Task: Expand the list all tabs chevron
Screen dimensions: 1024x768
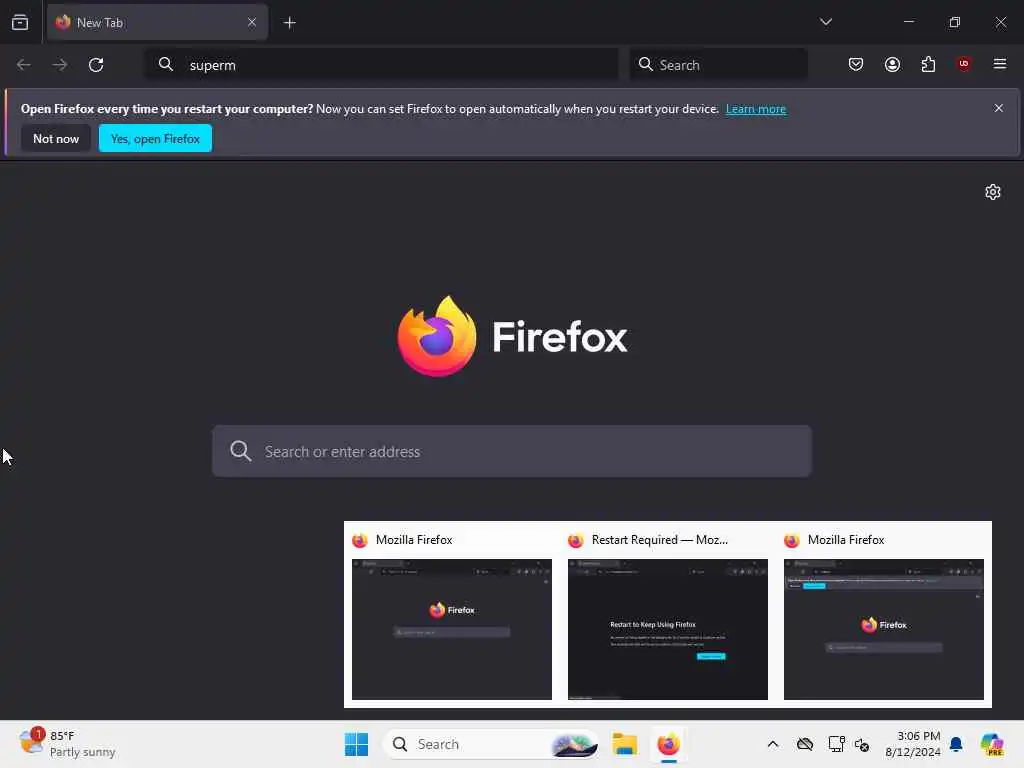Action: [825, 22]
